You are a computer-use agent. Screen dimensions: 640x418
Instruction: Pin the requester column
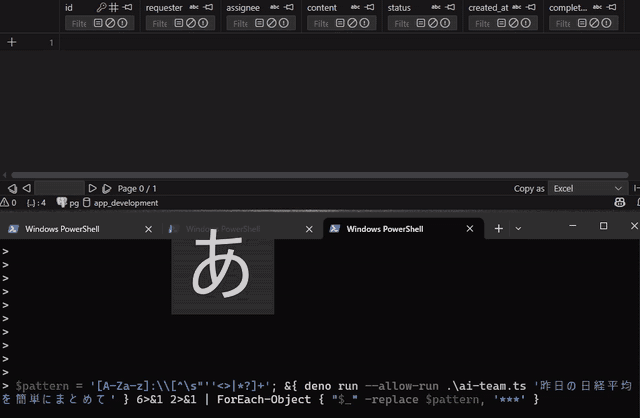[208, 7]
